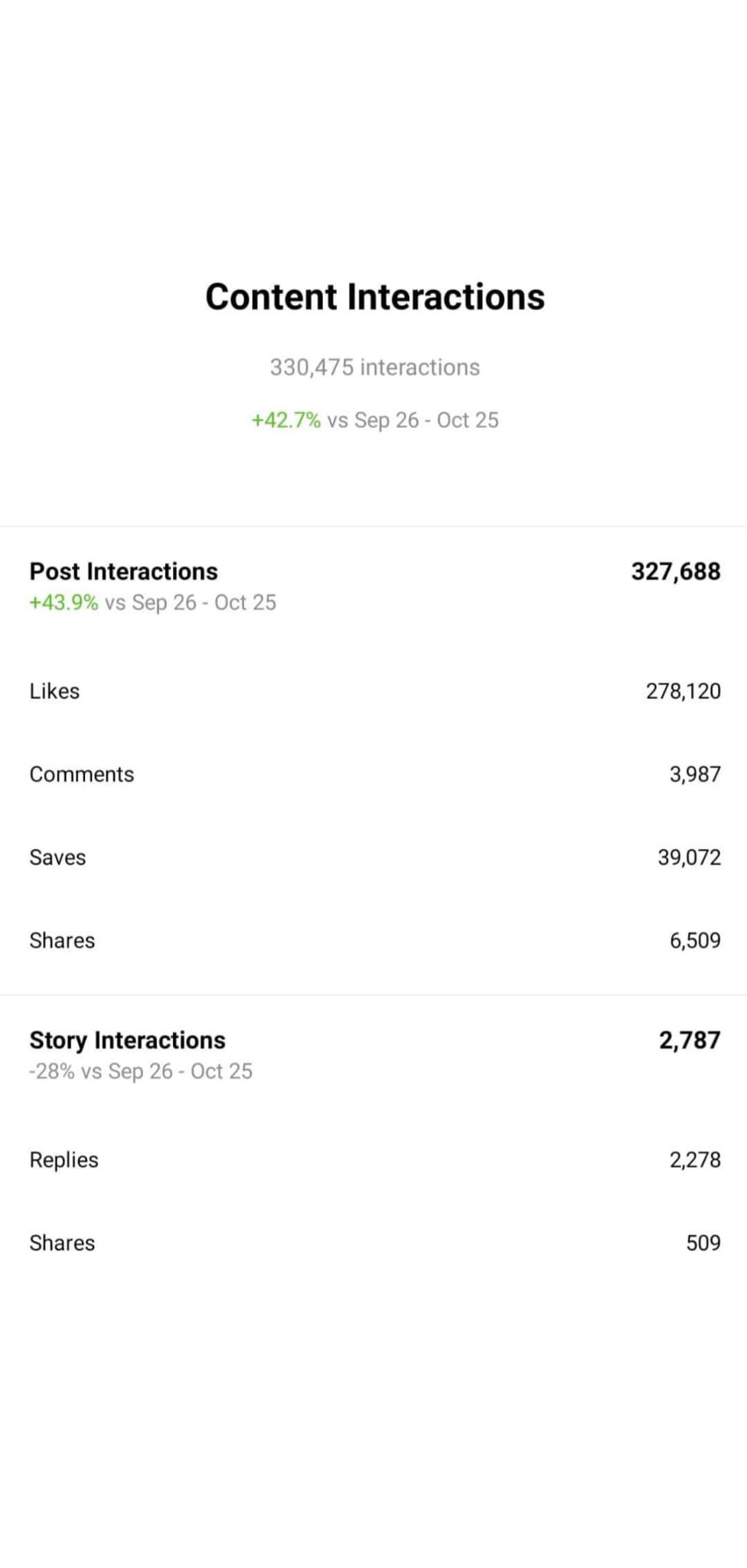Click the 509 story shares count
Screen dimensions: 747x1568
(x=703, y=1243)
